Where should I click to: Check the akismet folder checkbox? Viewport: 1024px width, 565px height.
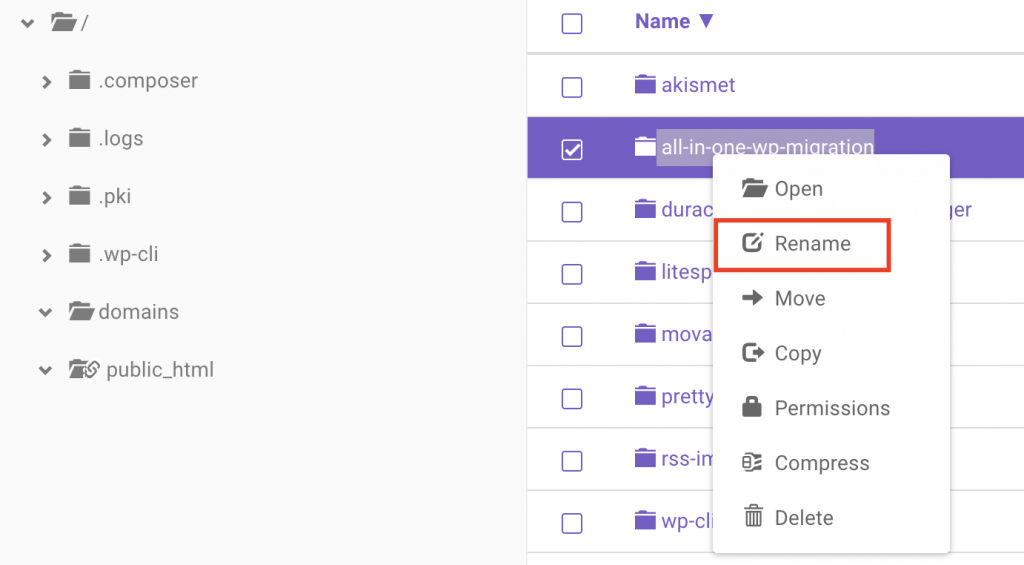tap(572, 87)
